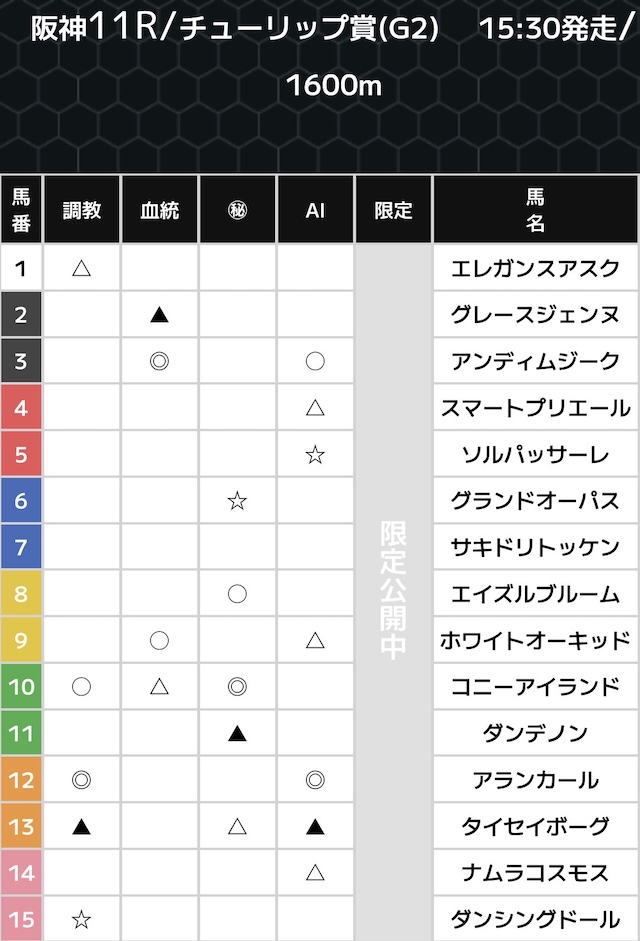The width and height of the screenshot is (640, 941).
Task: Click the blue number 6 gate swatch
Action: coord(21,501)
